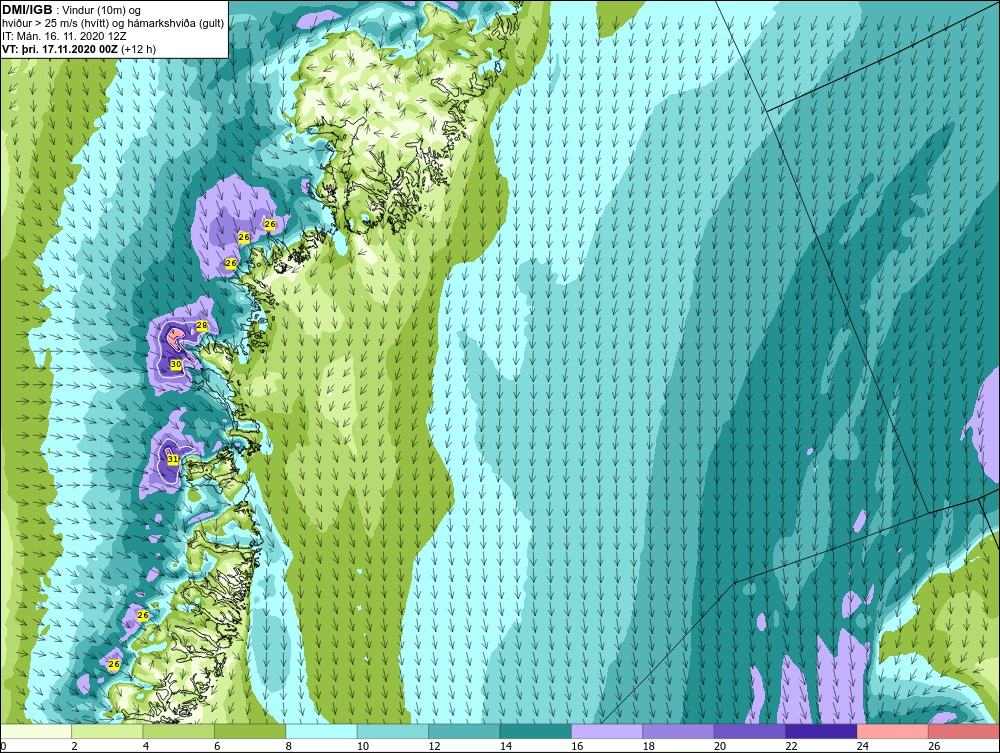Click the legend tick label '24'
The image size is (1000, 753).
click(863, 747)
